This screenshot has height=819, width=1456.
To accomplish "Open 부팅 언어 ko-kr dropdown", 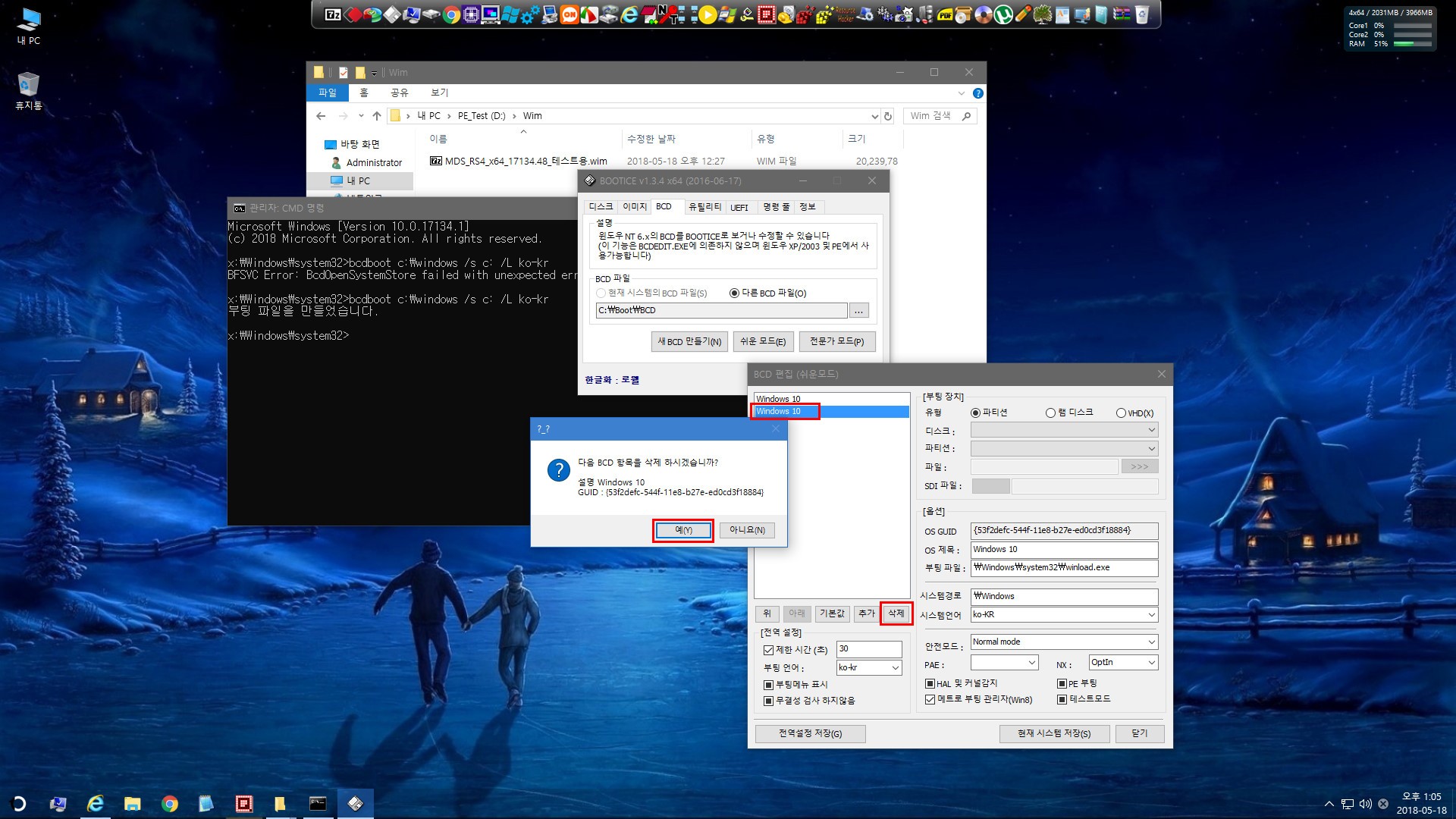I will [869, 667].
